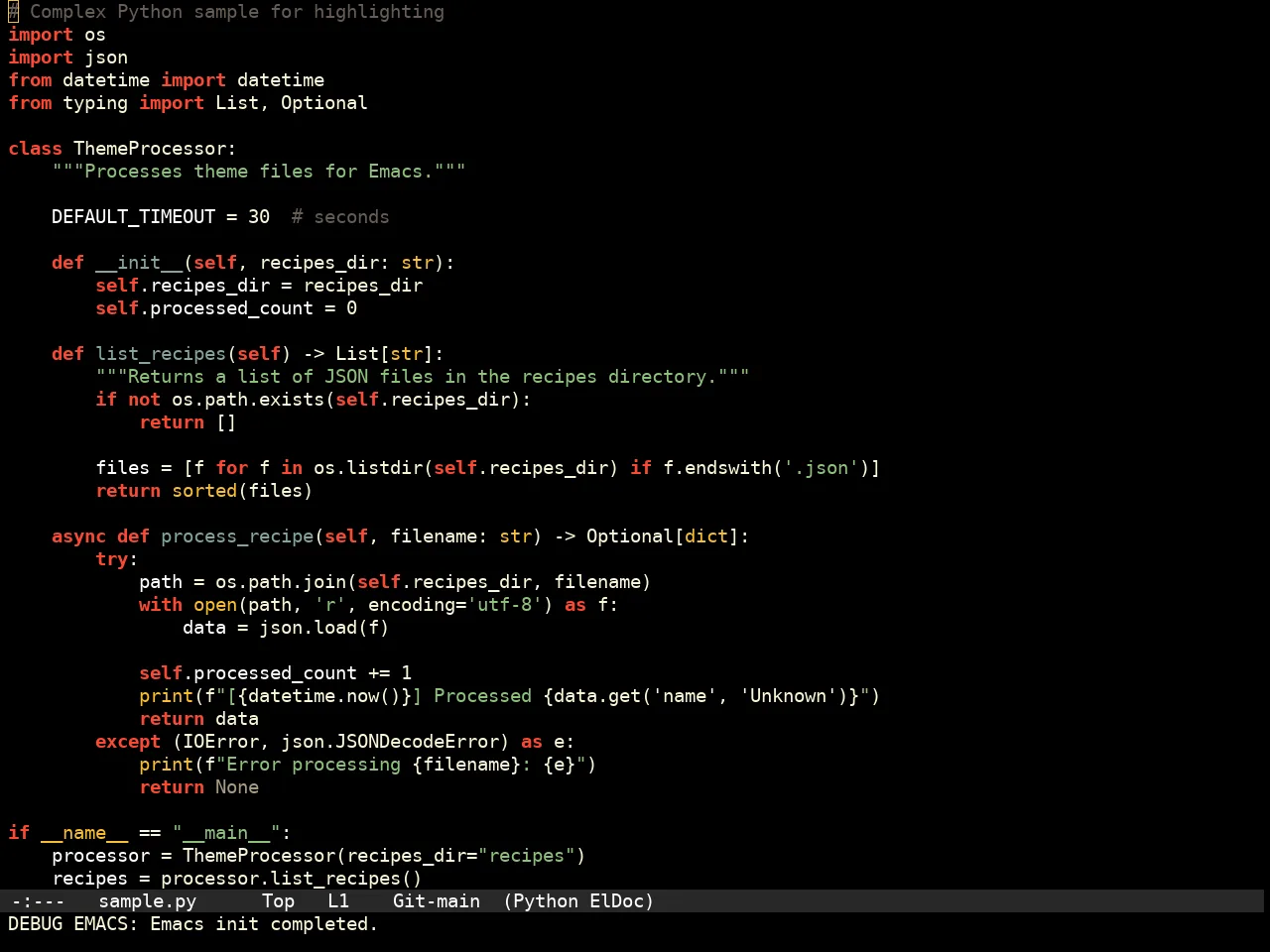
Task: Click the Top position indicator in mode line
Action: click(x=279, y=901)
